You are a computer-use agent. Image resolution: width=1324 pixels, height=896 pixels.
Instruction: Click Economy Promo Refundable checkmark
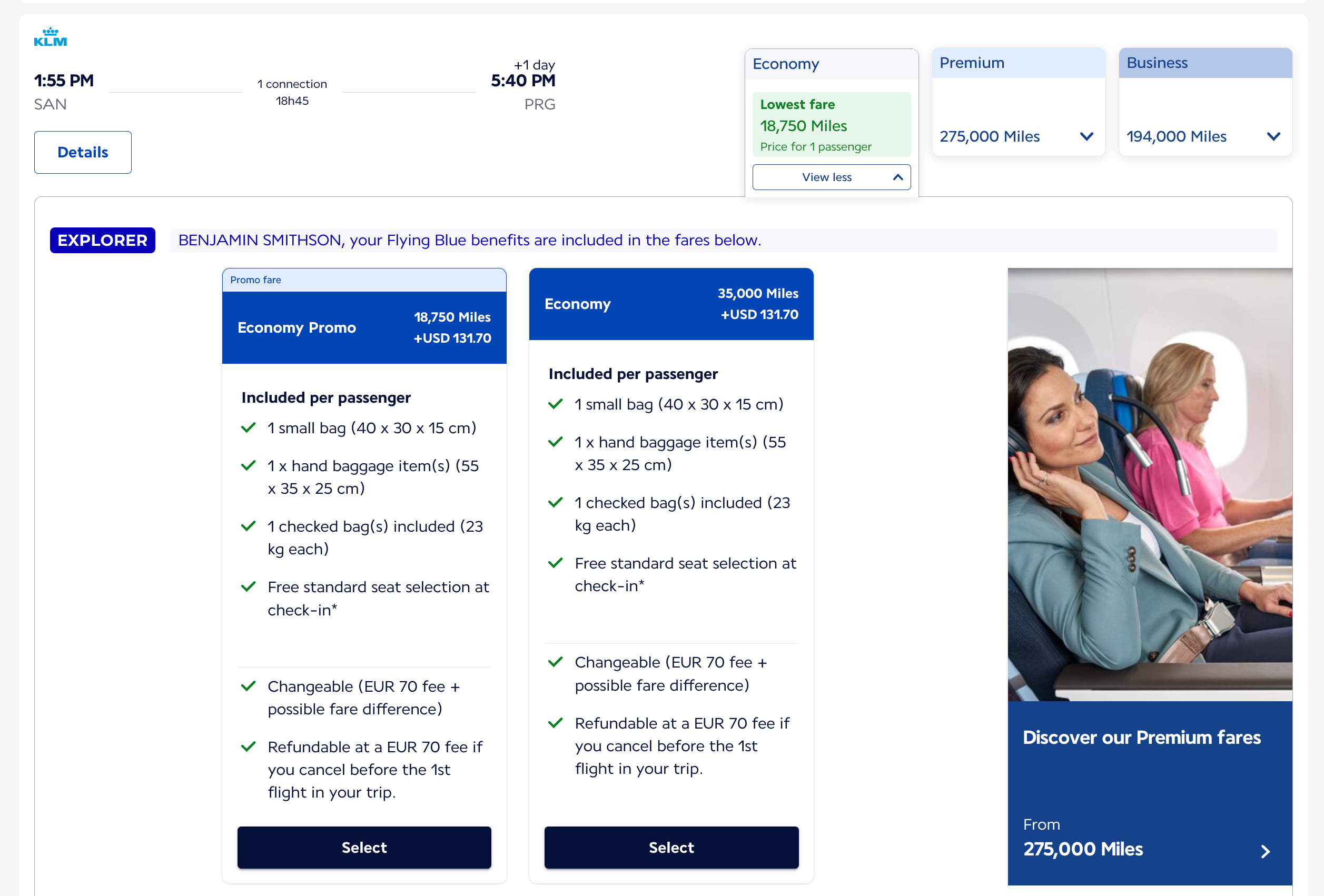[x=249, y=747]
